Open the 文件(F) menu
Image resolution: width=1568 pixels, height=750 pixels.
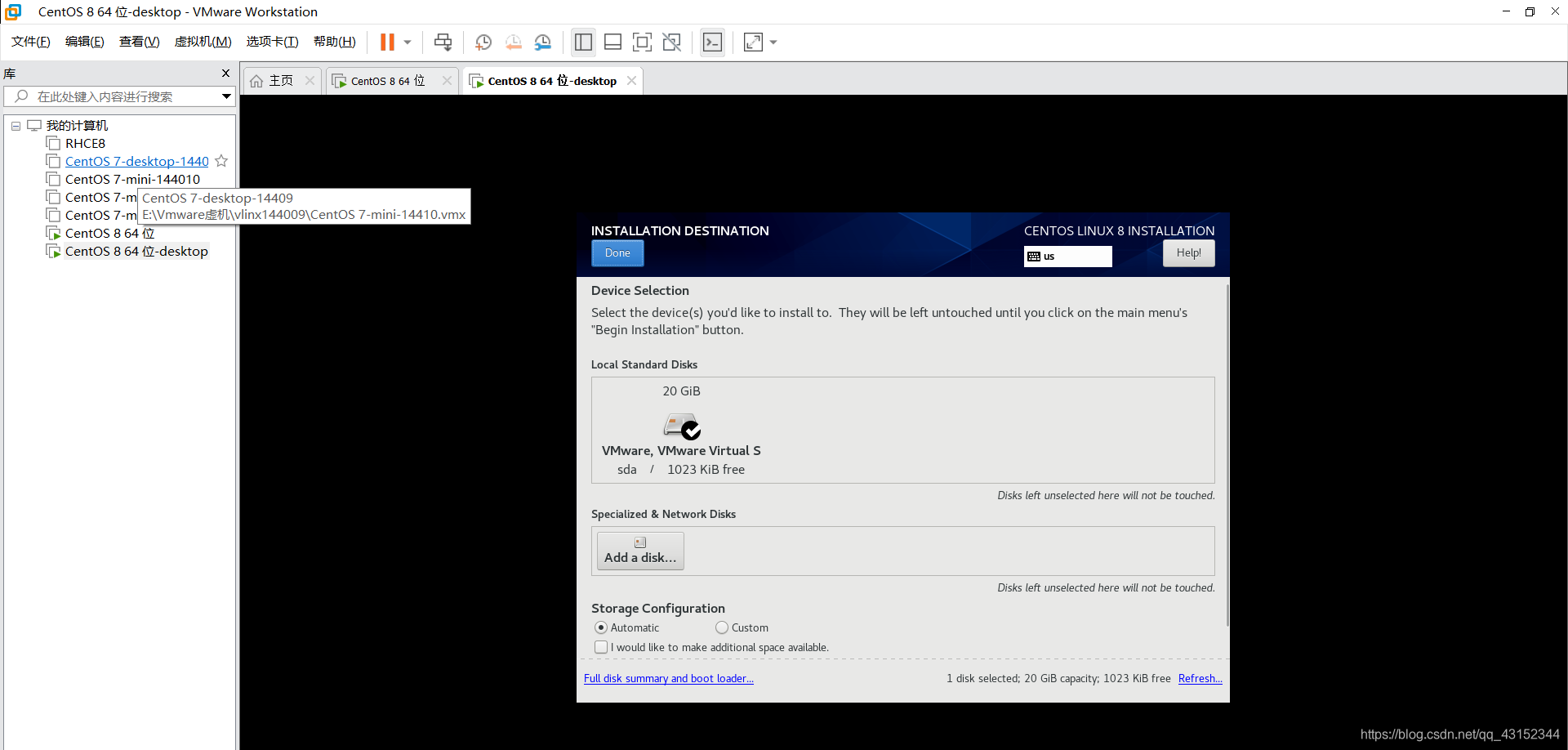[31, 42]
